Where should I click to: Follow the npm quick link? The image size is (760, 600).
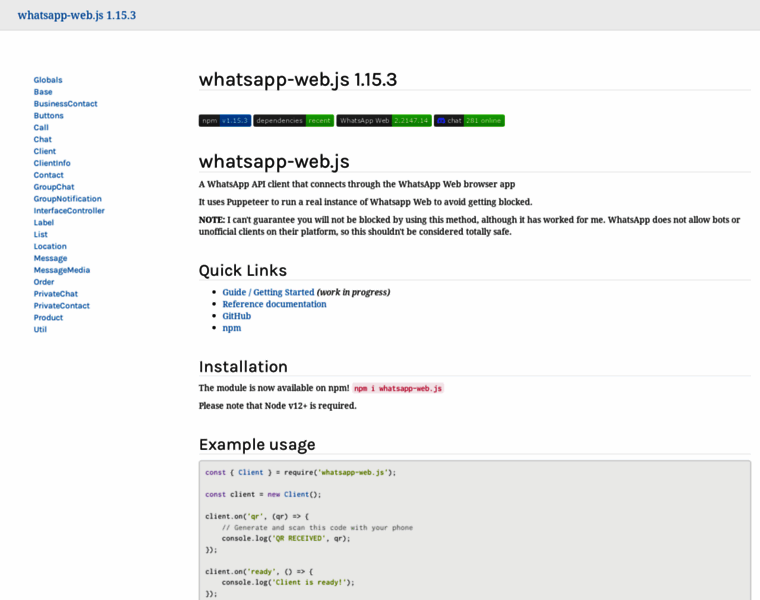pos(232,328)
